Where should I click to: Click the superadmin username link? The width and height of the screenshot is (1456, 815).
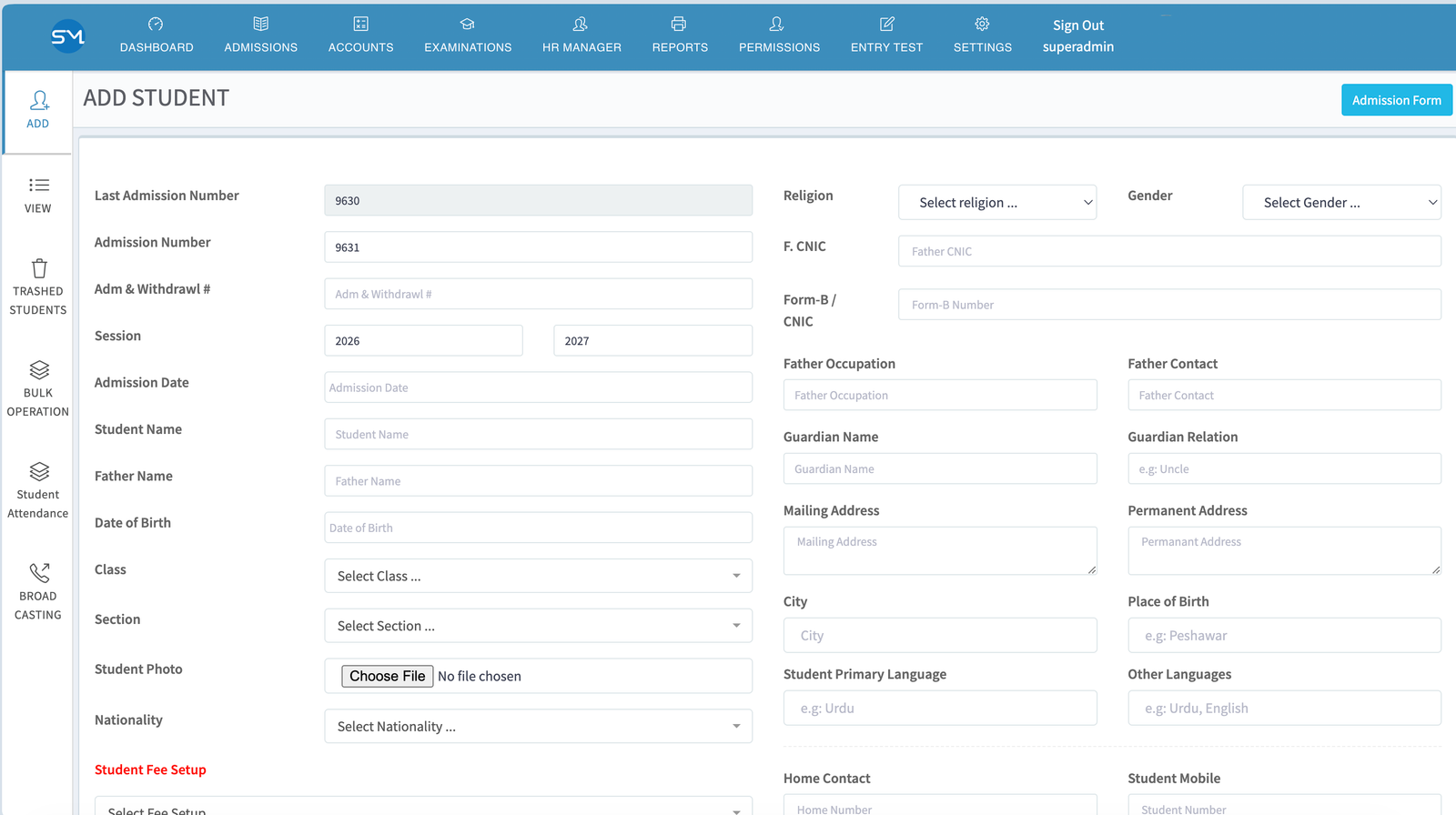pyautogui.click(x=1078, y=46)
